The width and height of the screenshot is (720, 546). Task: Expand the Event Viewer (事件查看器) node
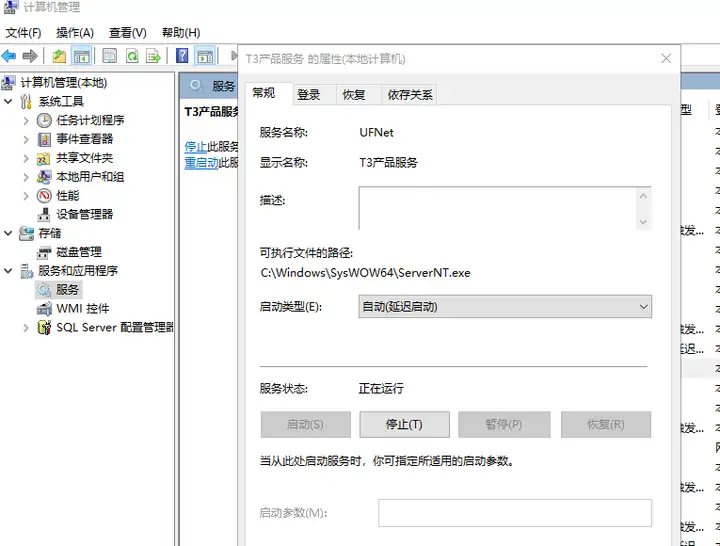(x=26, y=139)
